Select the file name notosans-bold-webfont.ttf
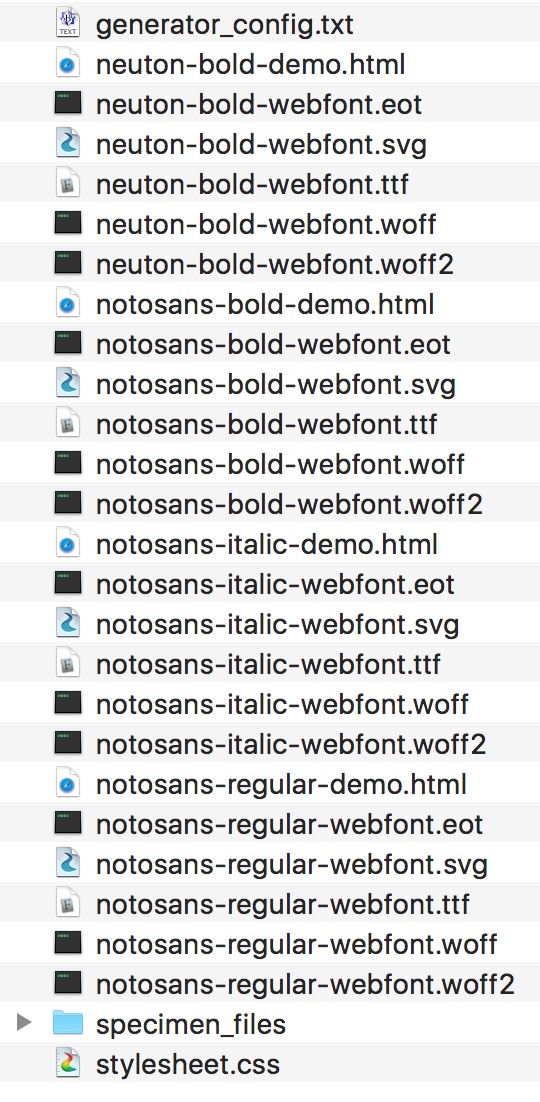The height and width of the screenshot is (1102, 540). pyautogui.click(x=266, y=425)
